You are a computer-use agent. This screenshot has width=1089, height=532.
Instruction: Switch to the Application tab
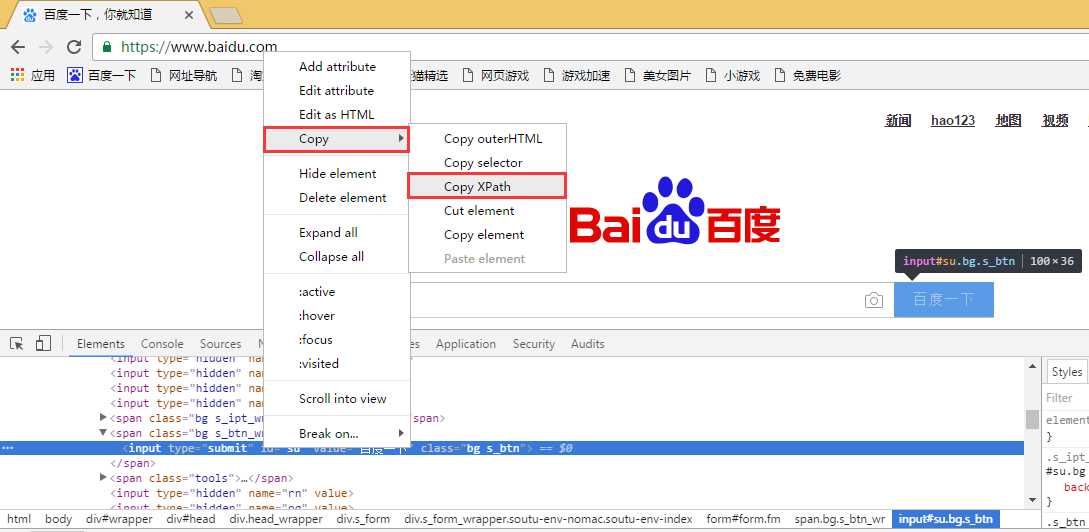pyautogui.click(x=466, y=344)
